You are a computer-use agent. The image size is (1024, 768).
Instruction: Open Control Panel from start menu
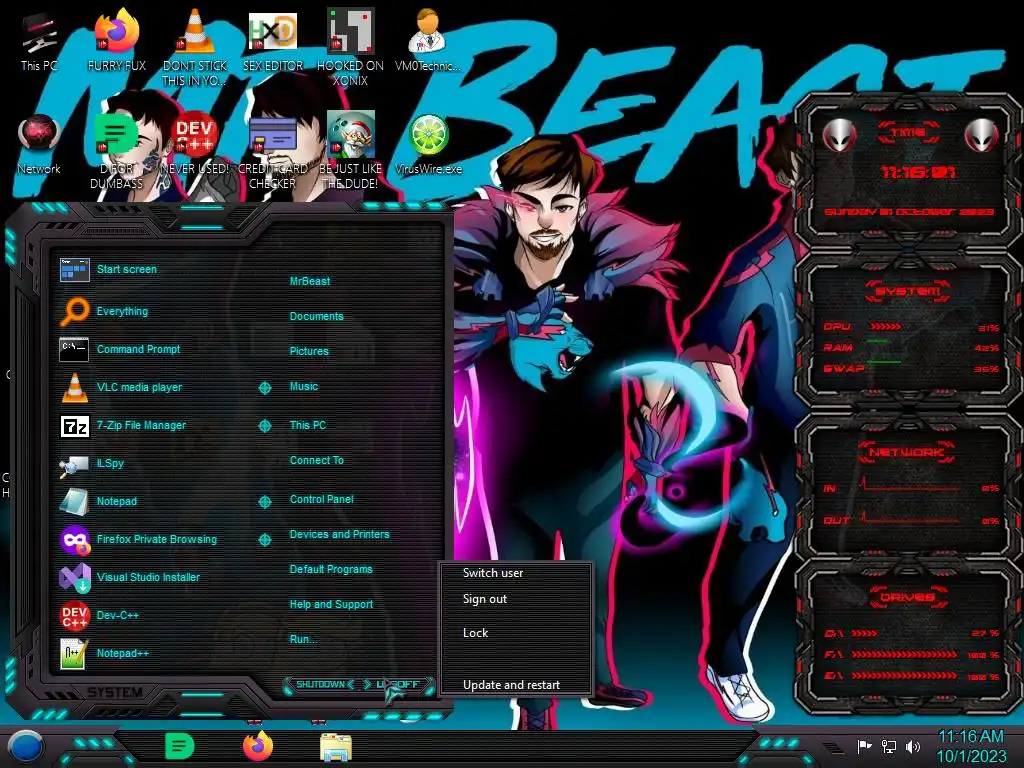pyautogui.click(x=321, y=499)
